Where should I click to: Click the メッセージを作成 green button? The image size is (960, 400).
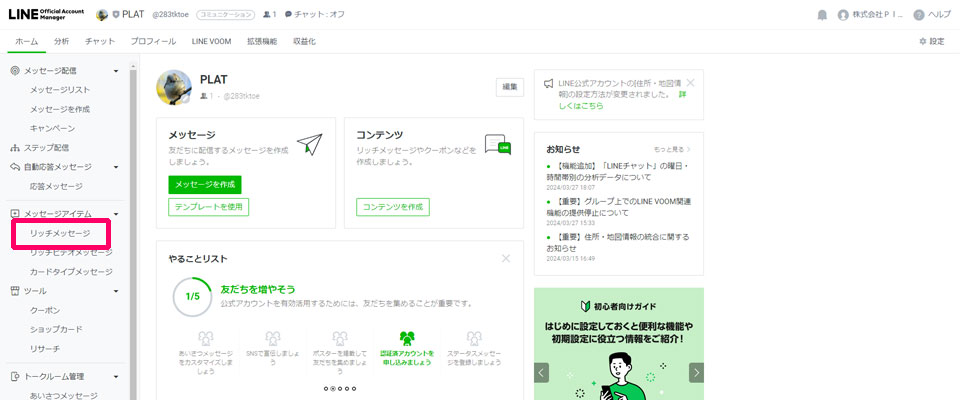(205, 184)
